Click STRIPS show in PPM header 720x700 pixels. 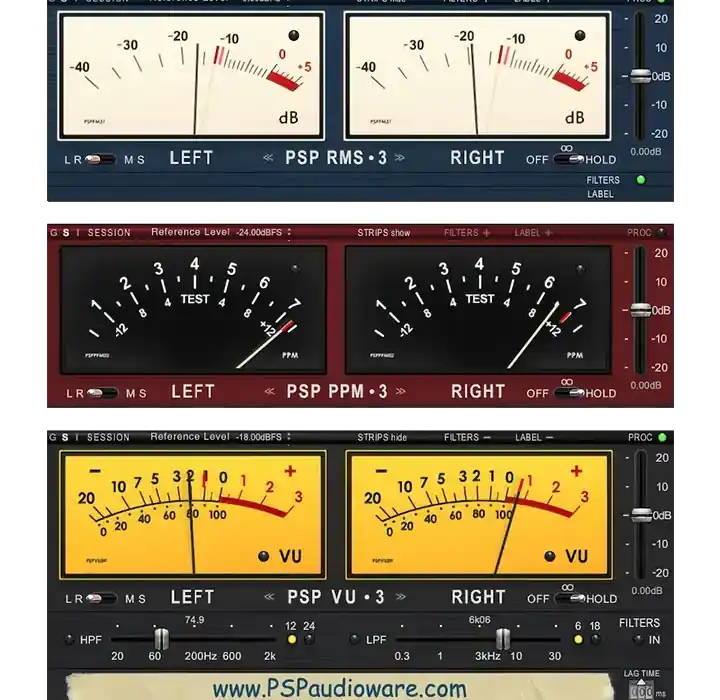(383, 233)
